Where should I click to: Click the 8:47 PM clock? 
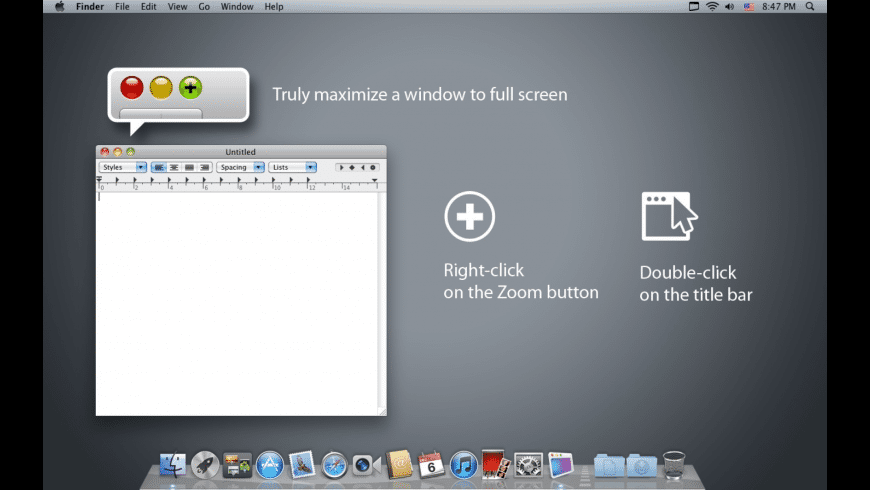[778, 7]
